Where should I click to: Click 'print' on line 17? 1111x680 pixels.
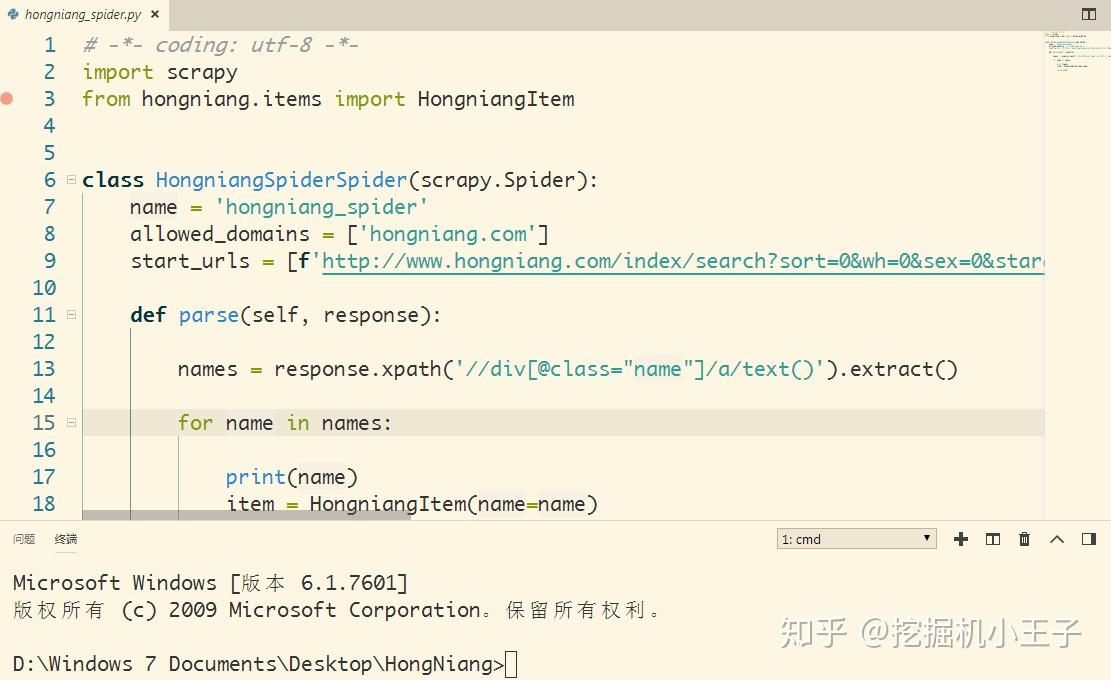point(255,477)
